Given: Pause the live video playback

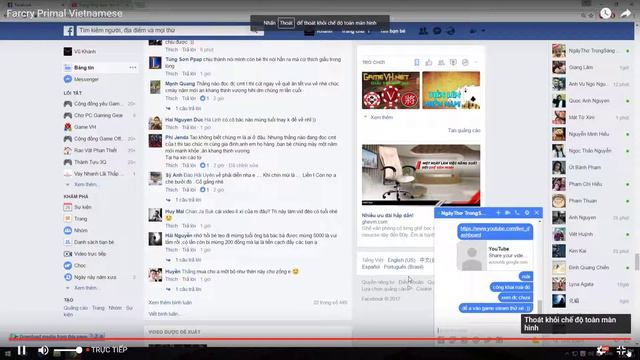Looking at the screenshot, I should point(22,350).
